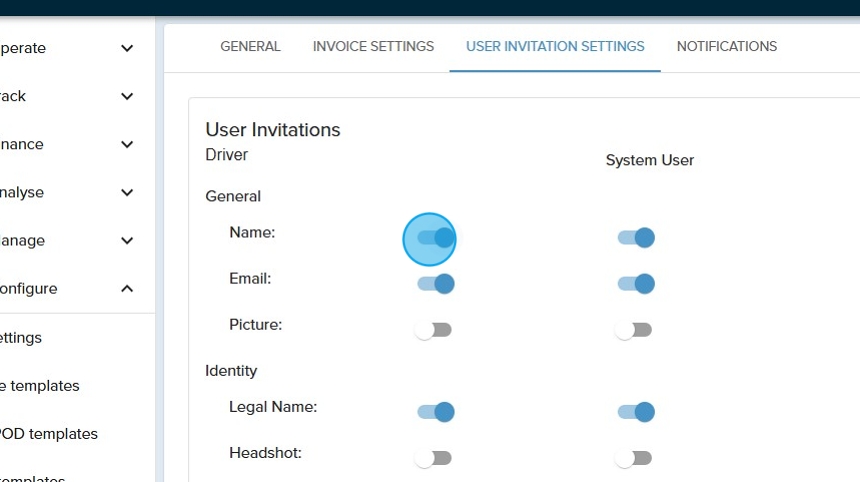860x482 pixels.
Task: Disable Driver Email toggle
Action: point(435,284)
